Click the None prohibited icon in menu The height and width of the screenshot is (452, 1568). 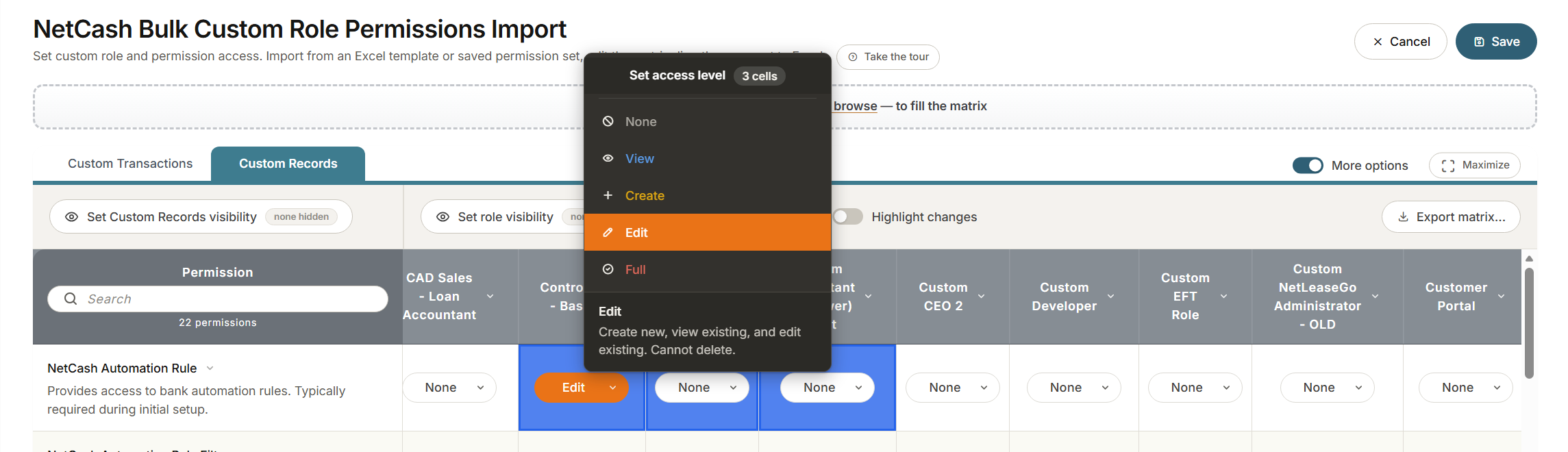coord(608,121)
